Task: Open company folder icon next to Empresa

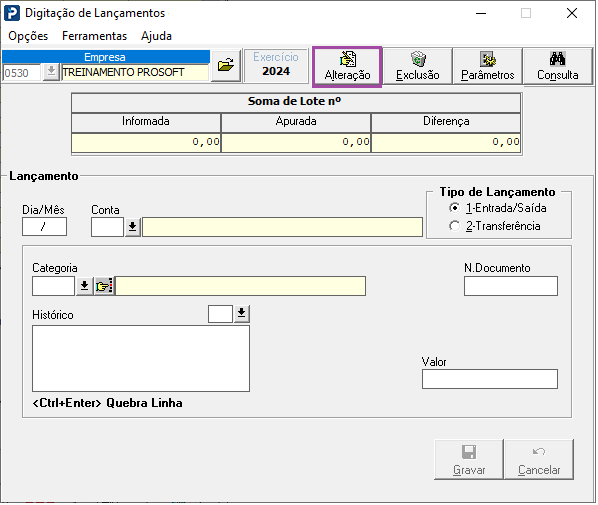Action: click(226, 66)
